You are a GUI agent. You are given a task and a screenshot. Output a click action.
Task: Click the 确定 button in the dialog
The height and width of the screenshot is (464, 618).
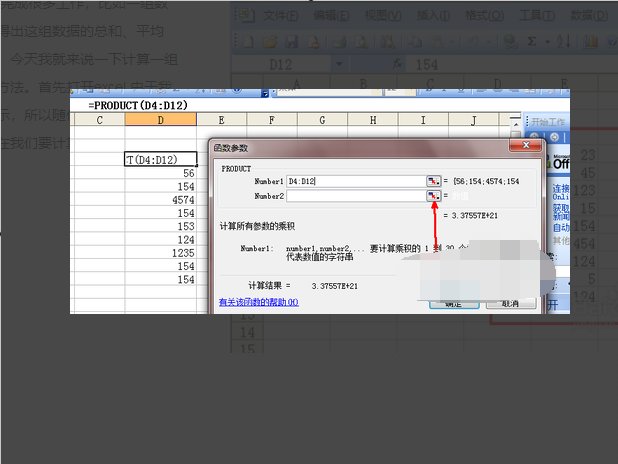(x=454, y=304)
